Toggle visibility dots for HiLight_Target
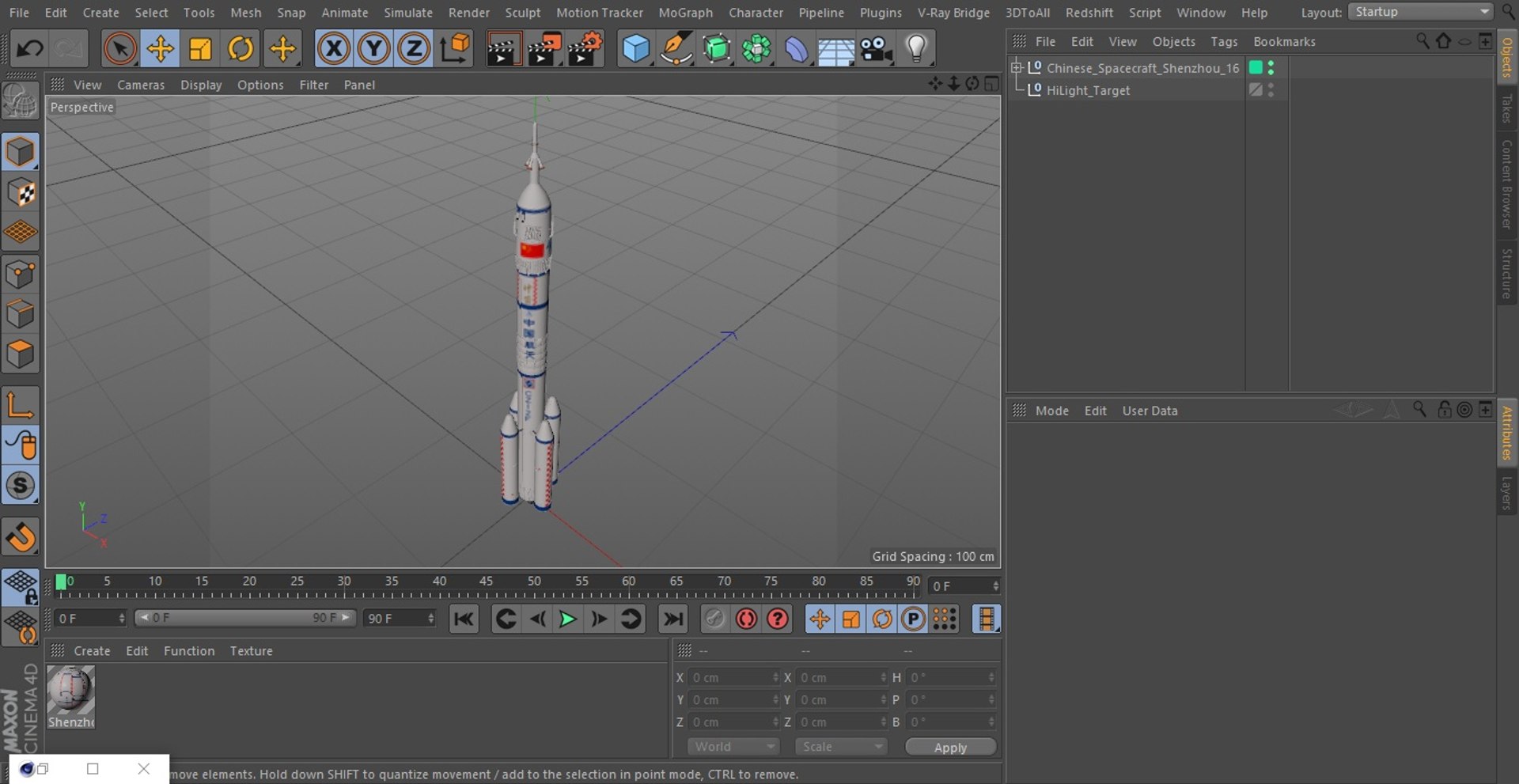Image resolution: width=1519 pixels, height=784 pixels. pos(1271,90)
